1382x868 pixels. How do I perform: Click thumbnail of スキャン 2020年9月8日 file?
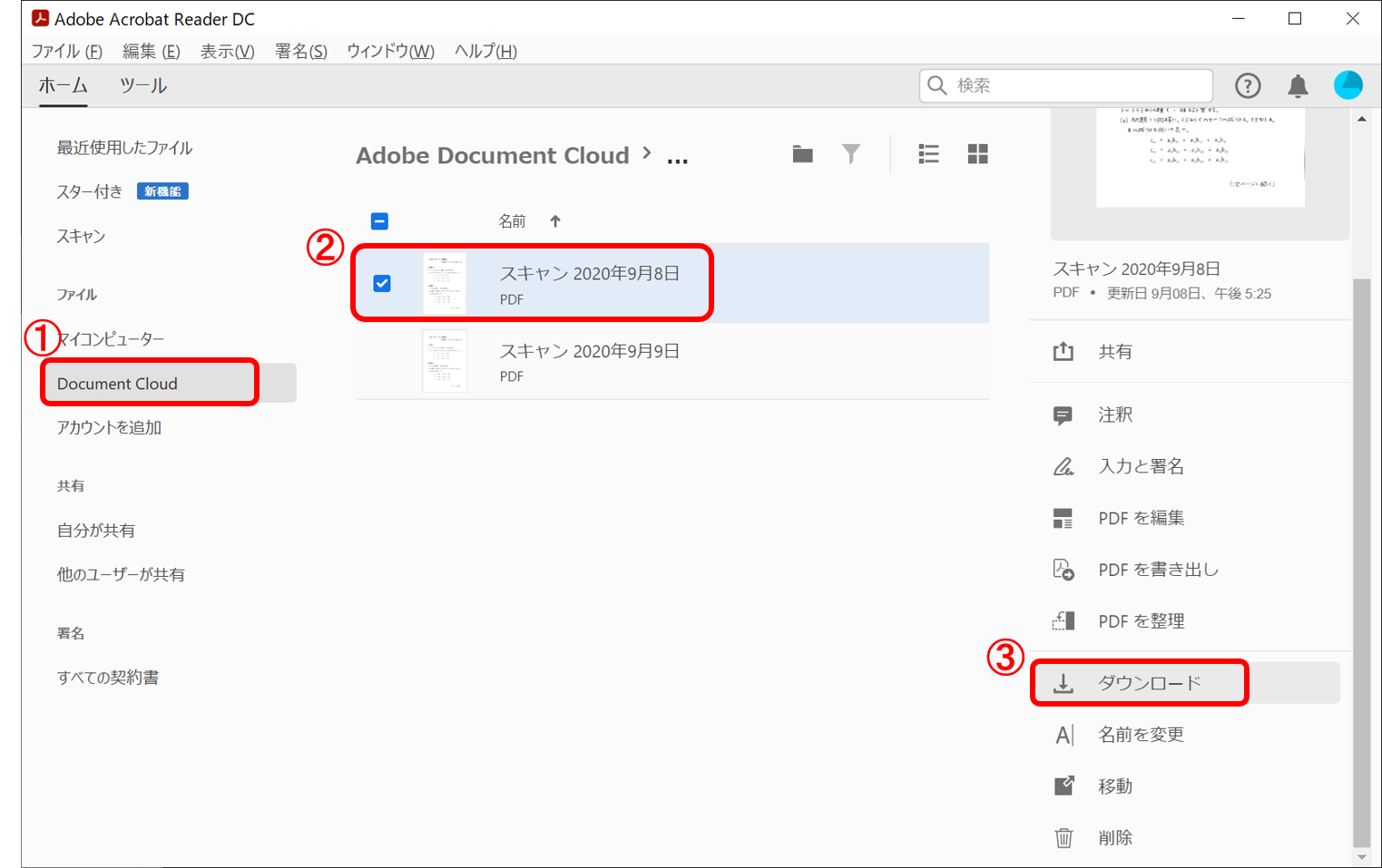click(x=445, y=283)
